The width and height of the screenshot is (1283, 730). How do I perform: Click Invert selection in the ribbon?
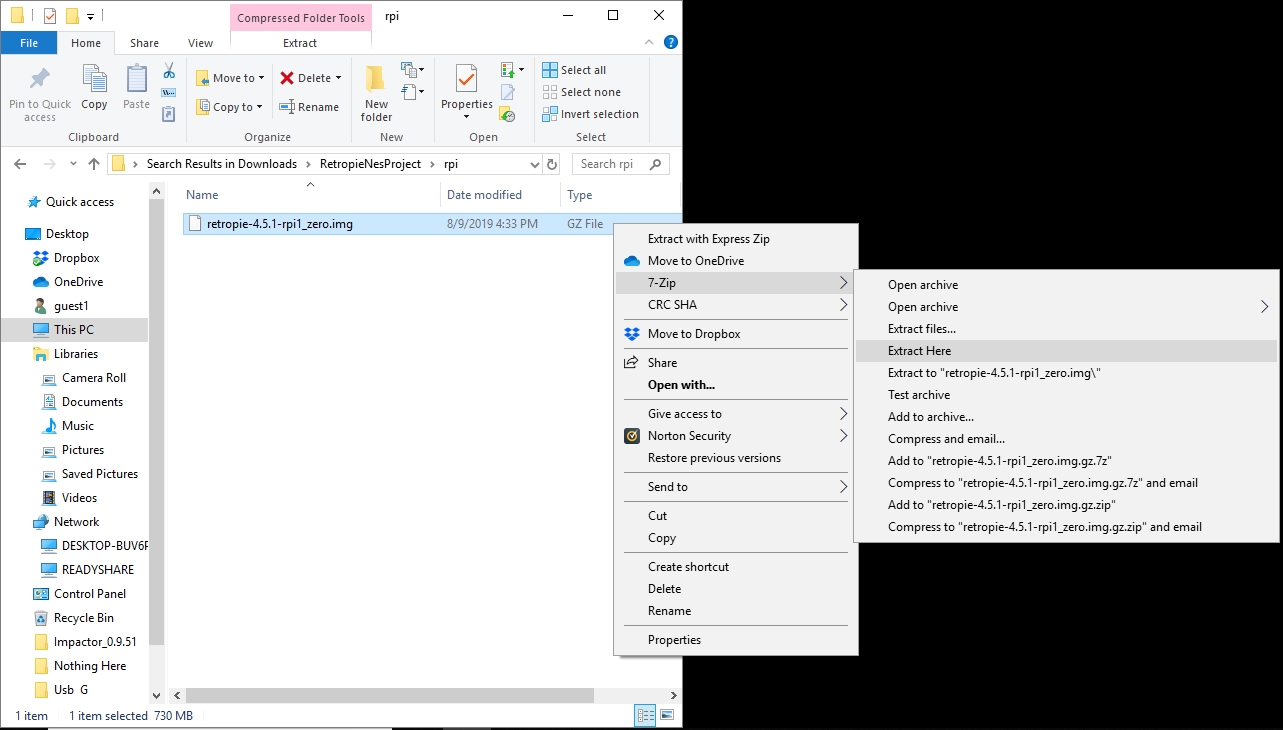coord(590,114)
